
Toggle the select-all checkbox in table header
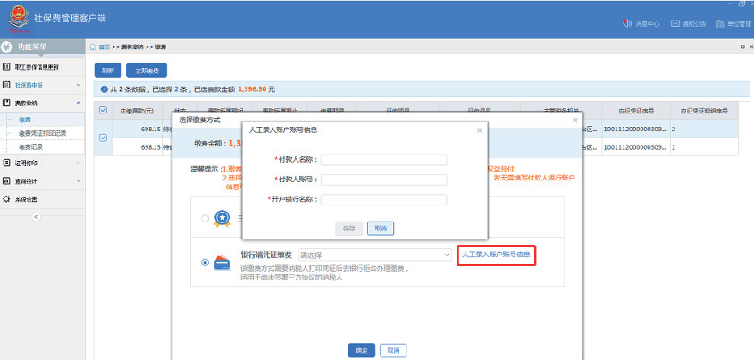pos(103,110)
